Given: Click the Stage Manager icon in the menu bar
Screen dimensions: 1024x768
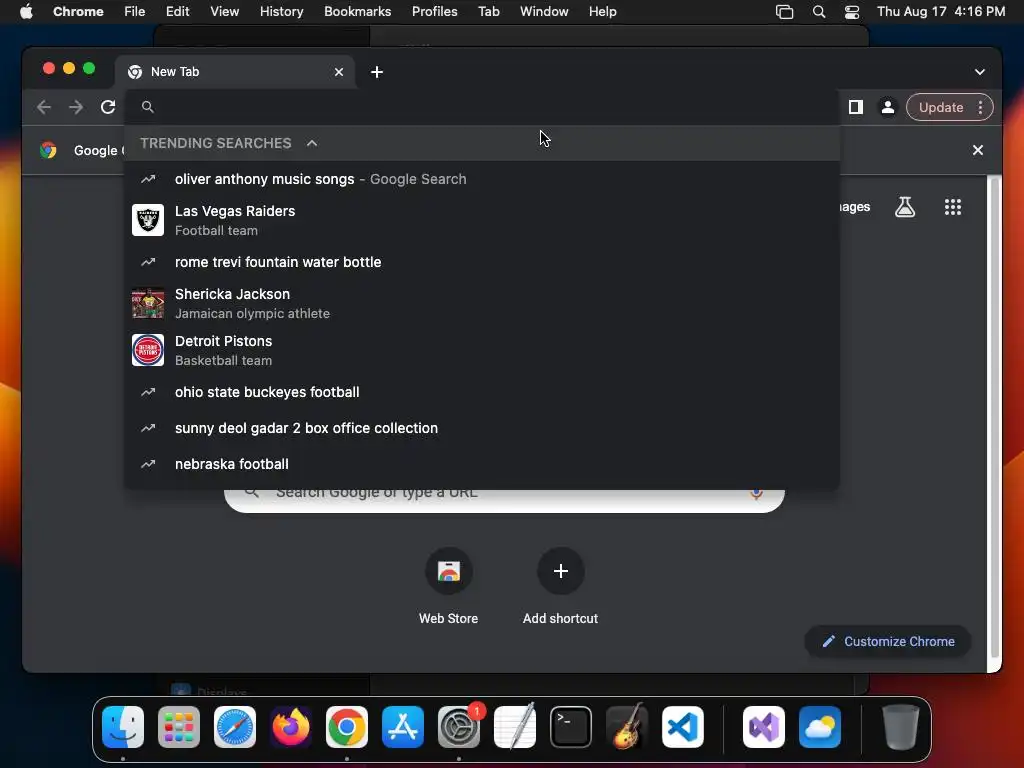Looking at the screenshot, I should tap(784, 12).
